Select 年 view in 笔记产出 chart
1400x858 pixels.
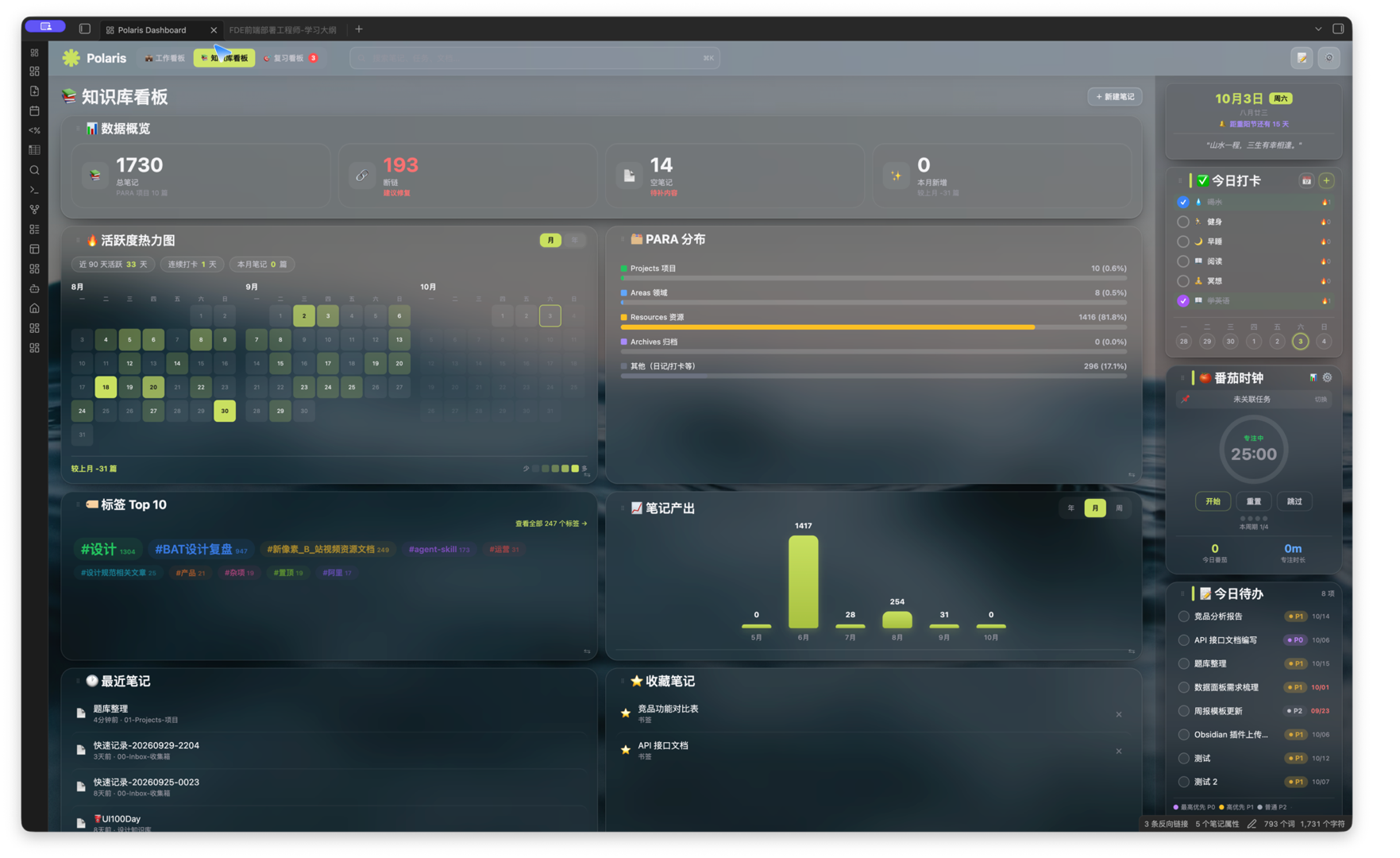pyautogui.click(x=1070, y=508)
